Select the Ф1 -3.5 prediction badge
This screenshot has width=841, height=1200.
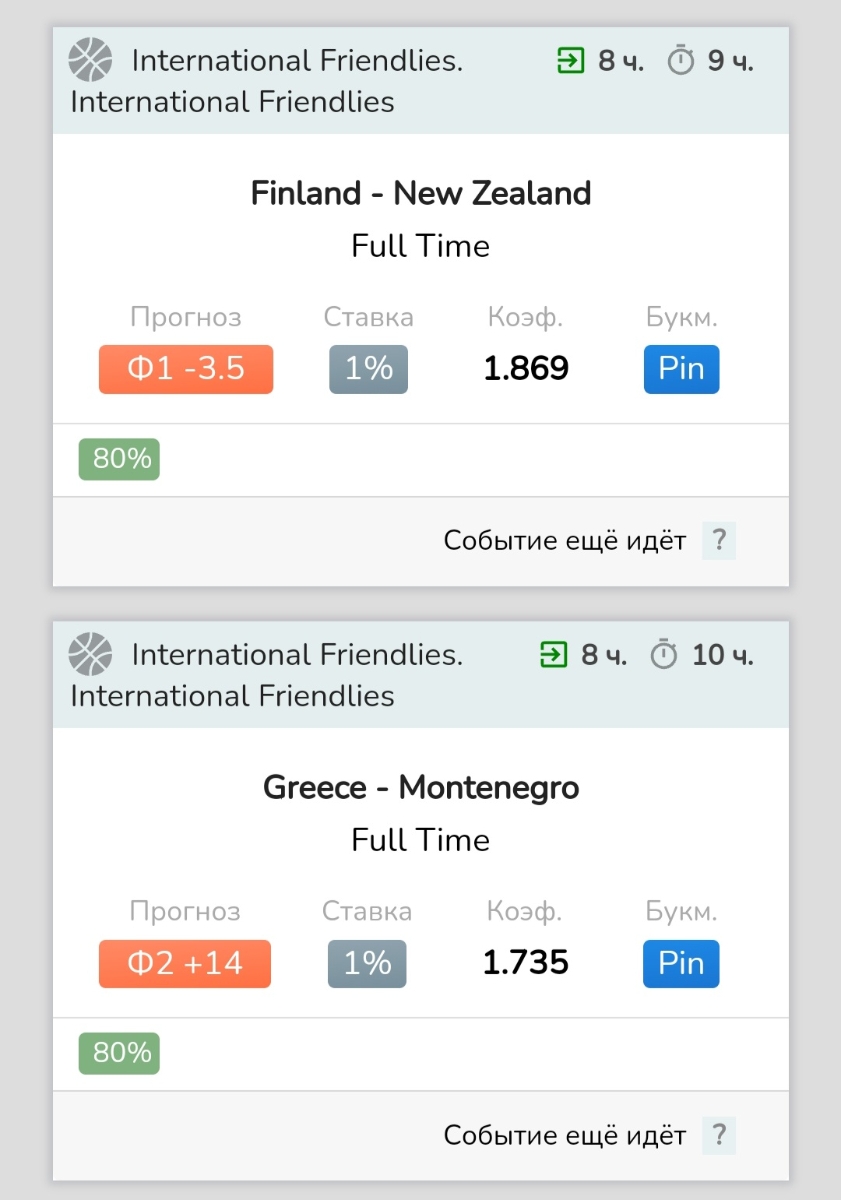(x=186, y=369)
